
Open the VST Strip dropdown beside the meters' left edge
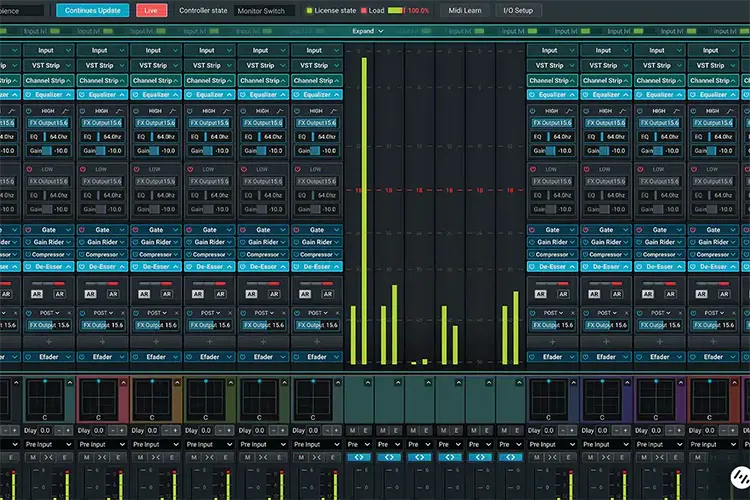[317, 65]
